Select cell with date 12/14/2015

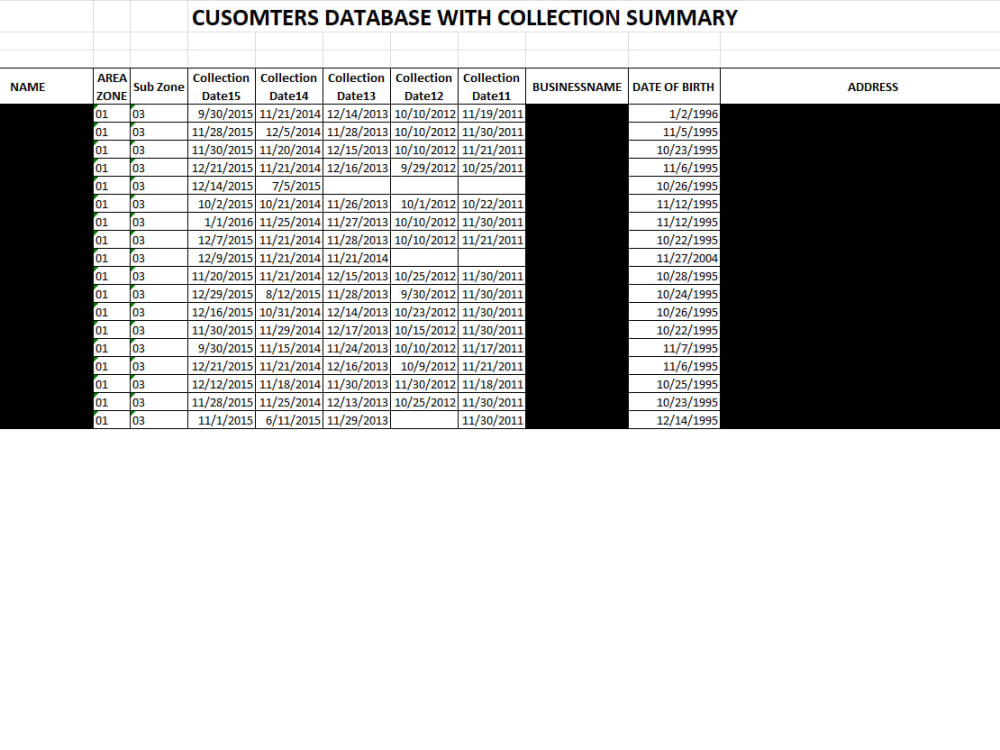coord(221,186)
